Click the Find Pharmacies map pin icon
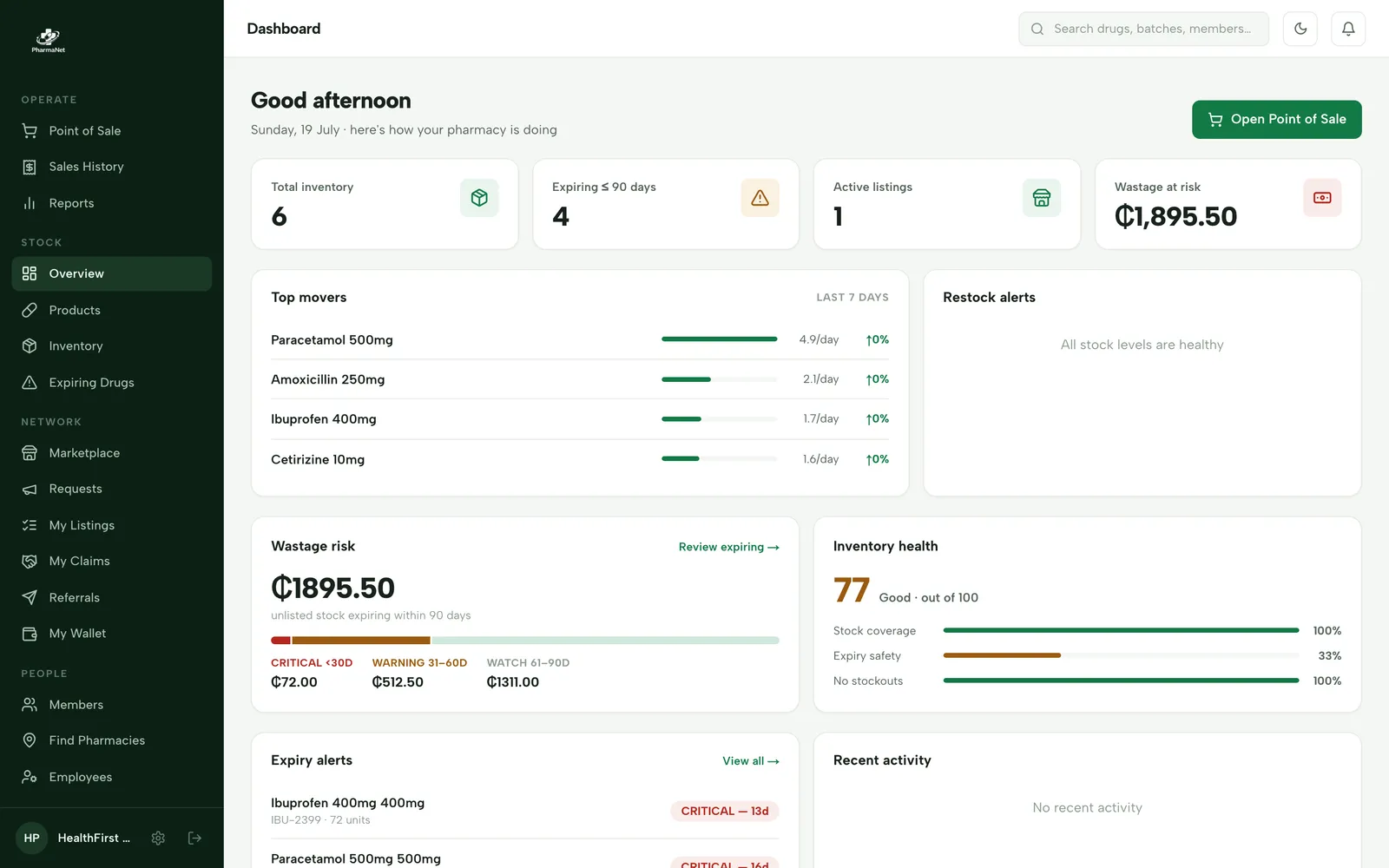This screenshot has width=1389, height=868. pyautogui.click(x=30, y=740)
